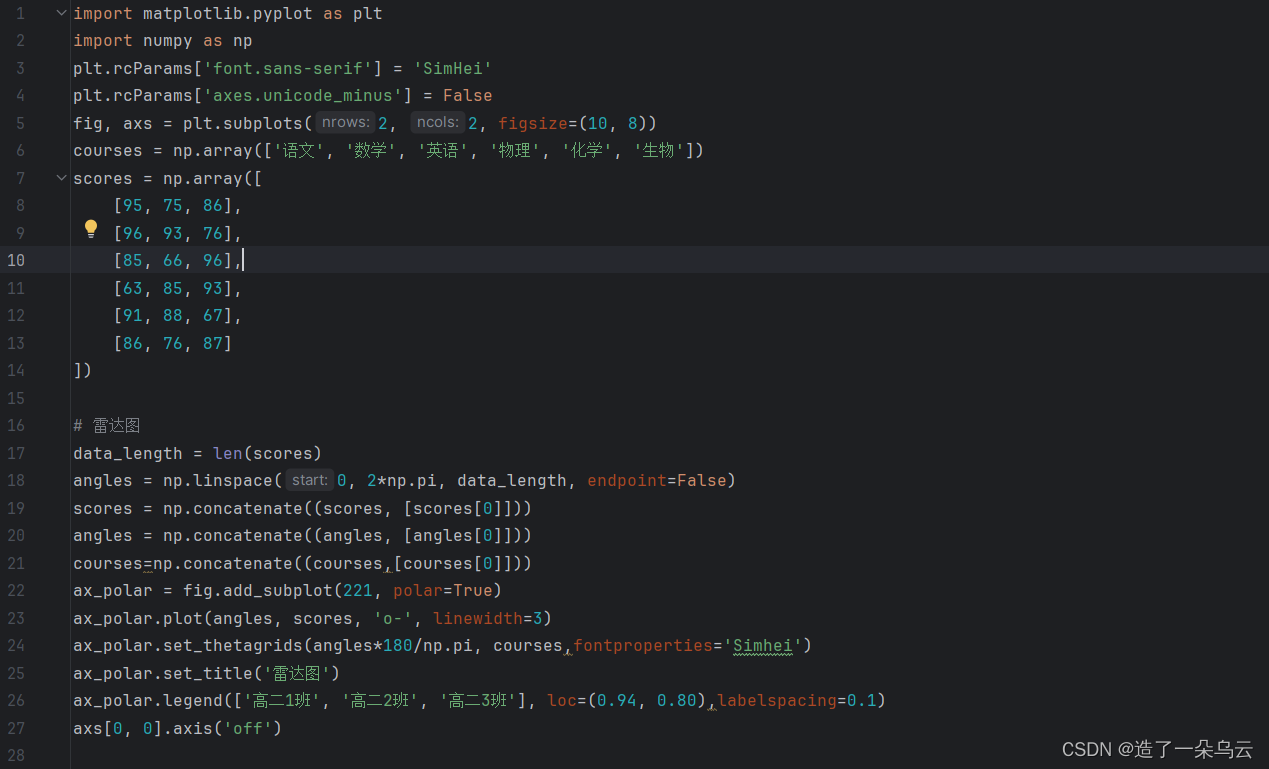Click the 'nrows:' inlay hint on line 5
Screen dimensions: 1269x769
pos(344,122)
